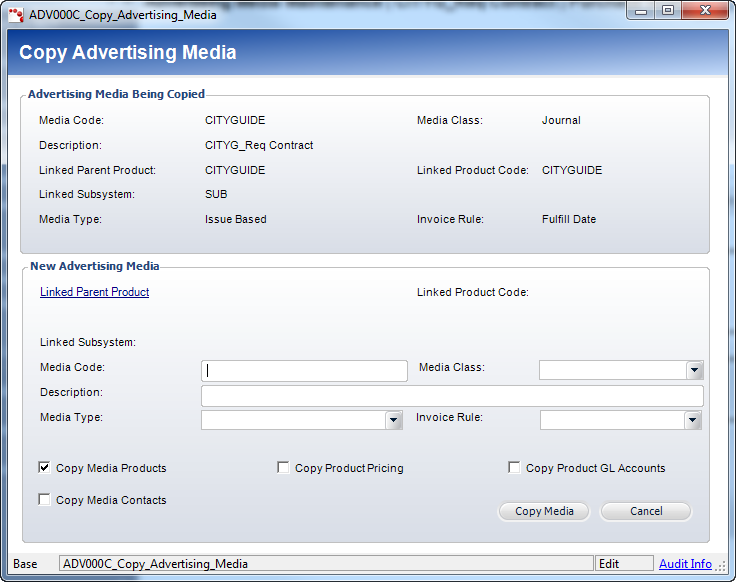736x582 pixels.
Task: Click the Issue Based media type value
Action: tap(236, 219)
